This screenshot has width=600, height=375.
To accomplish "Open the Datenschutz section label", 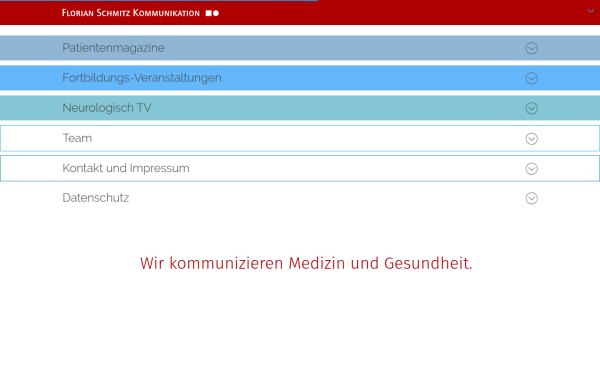I will pos(96,198).
